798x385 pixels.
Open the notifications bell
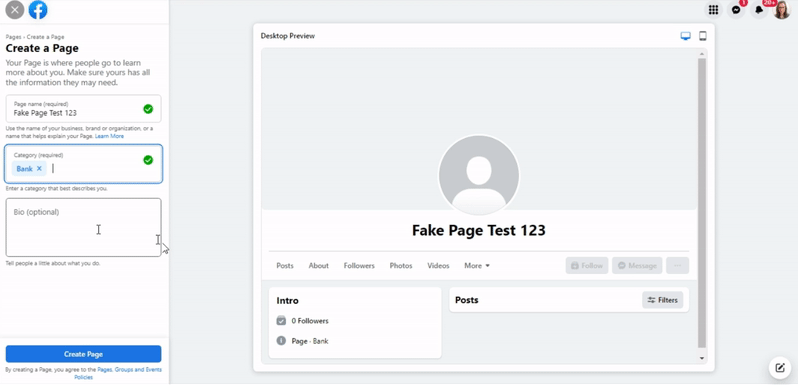[759, 10]
